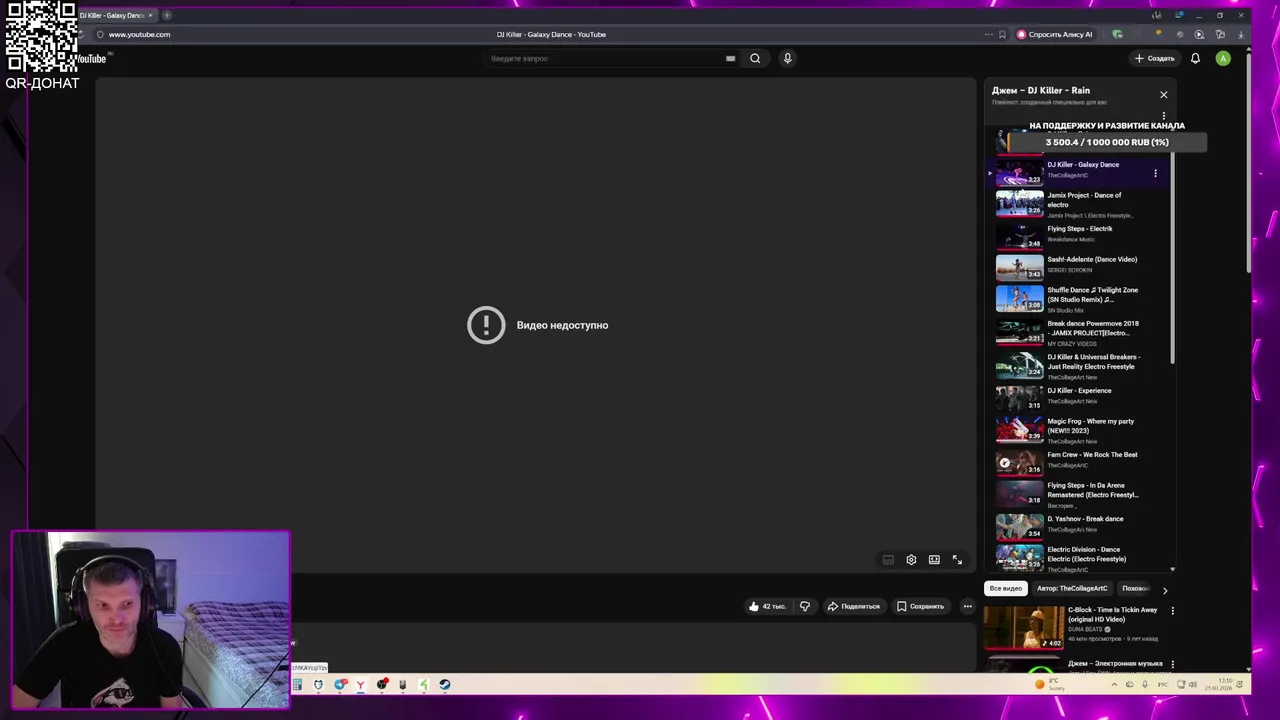Screen dimensions: 1280x720
Task: Click the www.youtube.com address bar
Action: click(x=139, y=34)
